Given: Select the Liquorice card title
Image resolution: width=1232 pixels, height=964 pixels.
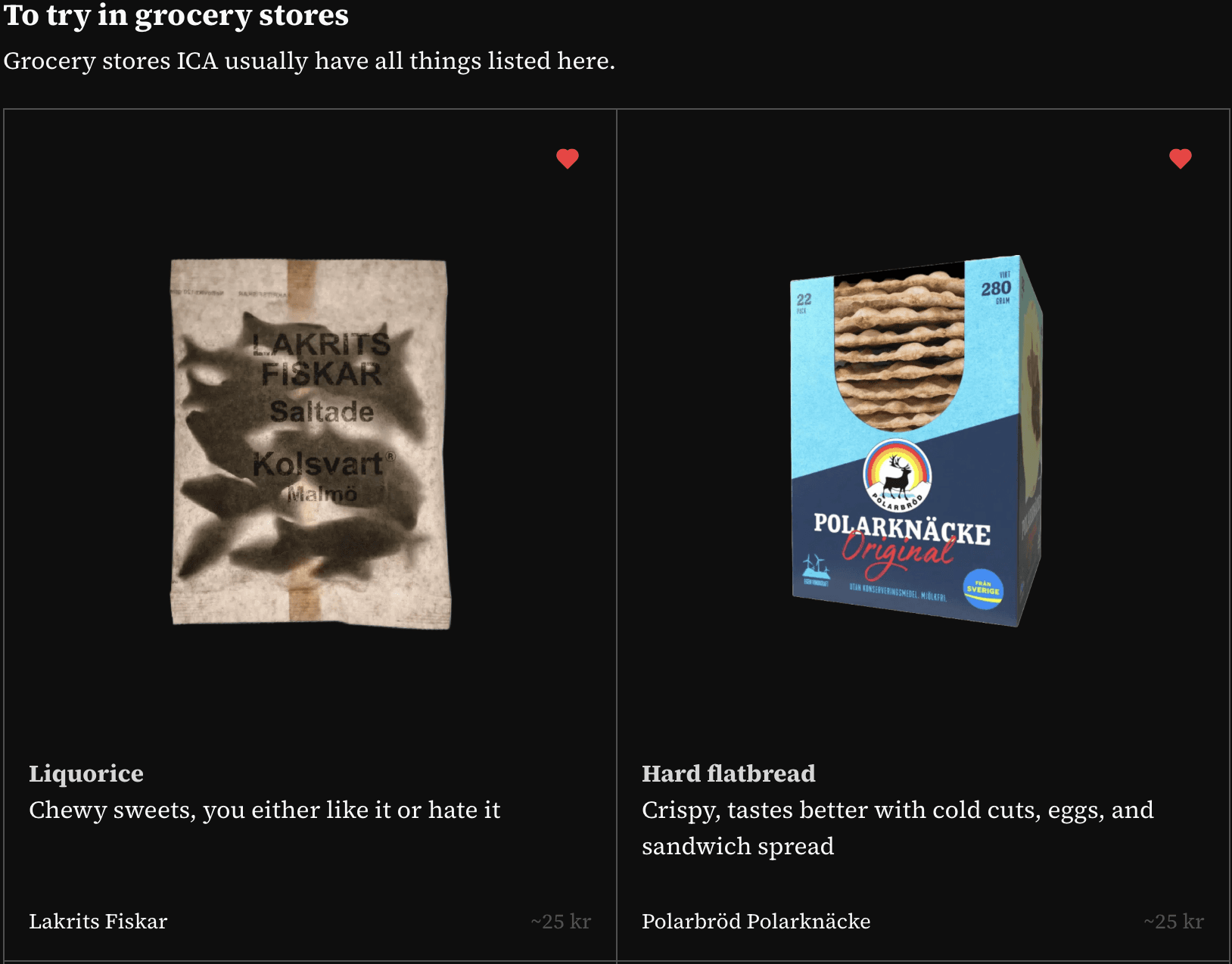Looking at the screenshot, I should click(x=86, y=773).
